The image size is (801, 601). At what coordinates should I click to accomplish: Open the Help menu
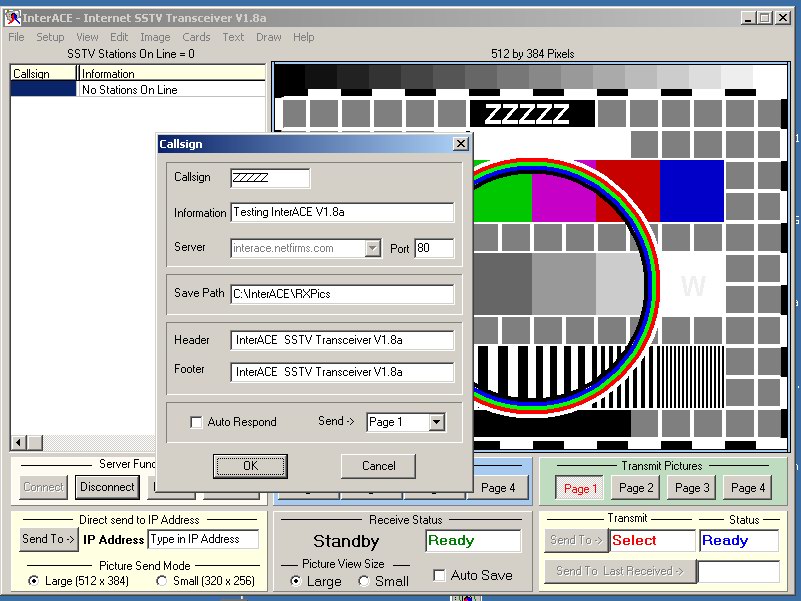(303, 37)
